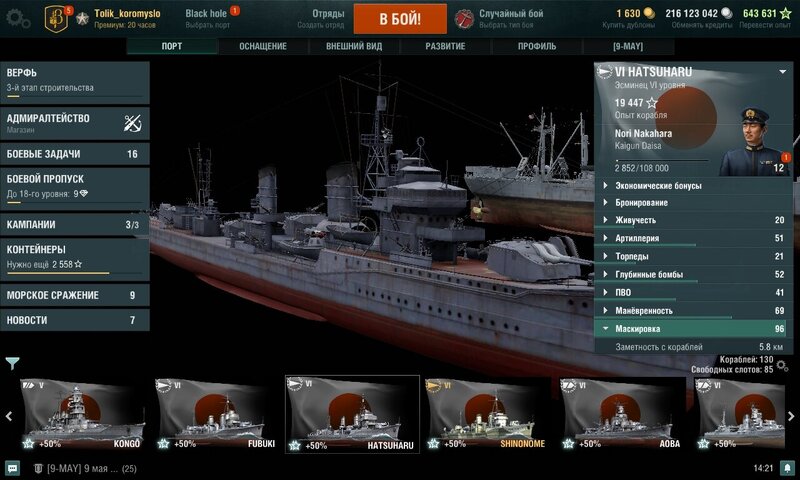This screenshot has width=800, height=480.
Task: Click shipyard construction progress bar
Action: [75, 96]
